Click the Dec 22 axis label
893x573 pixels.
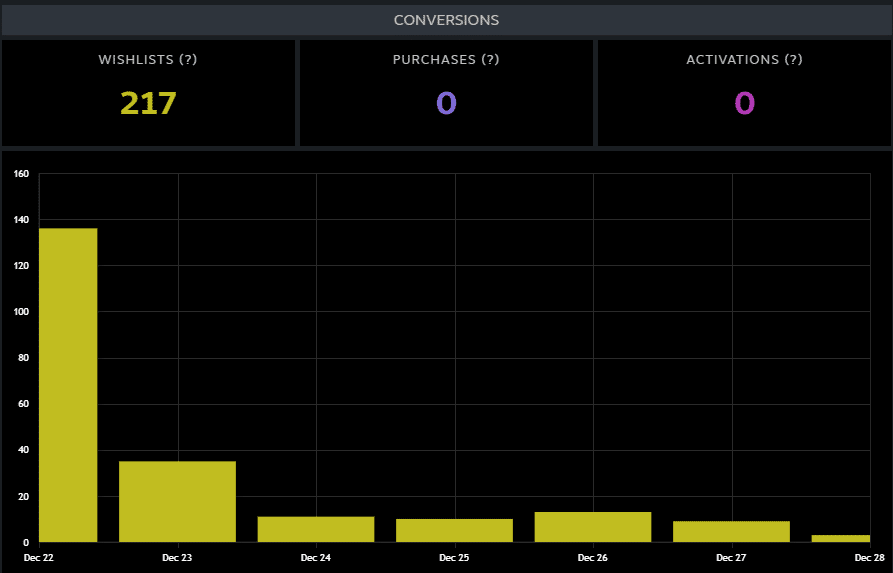pos(39,558)
